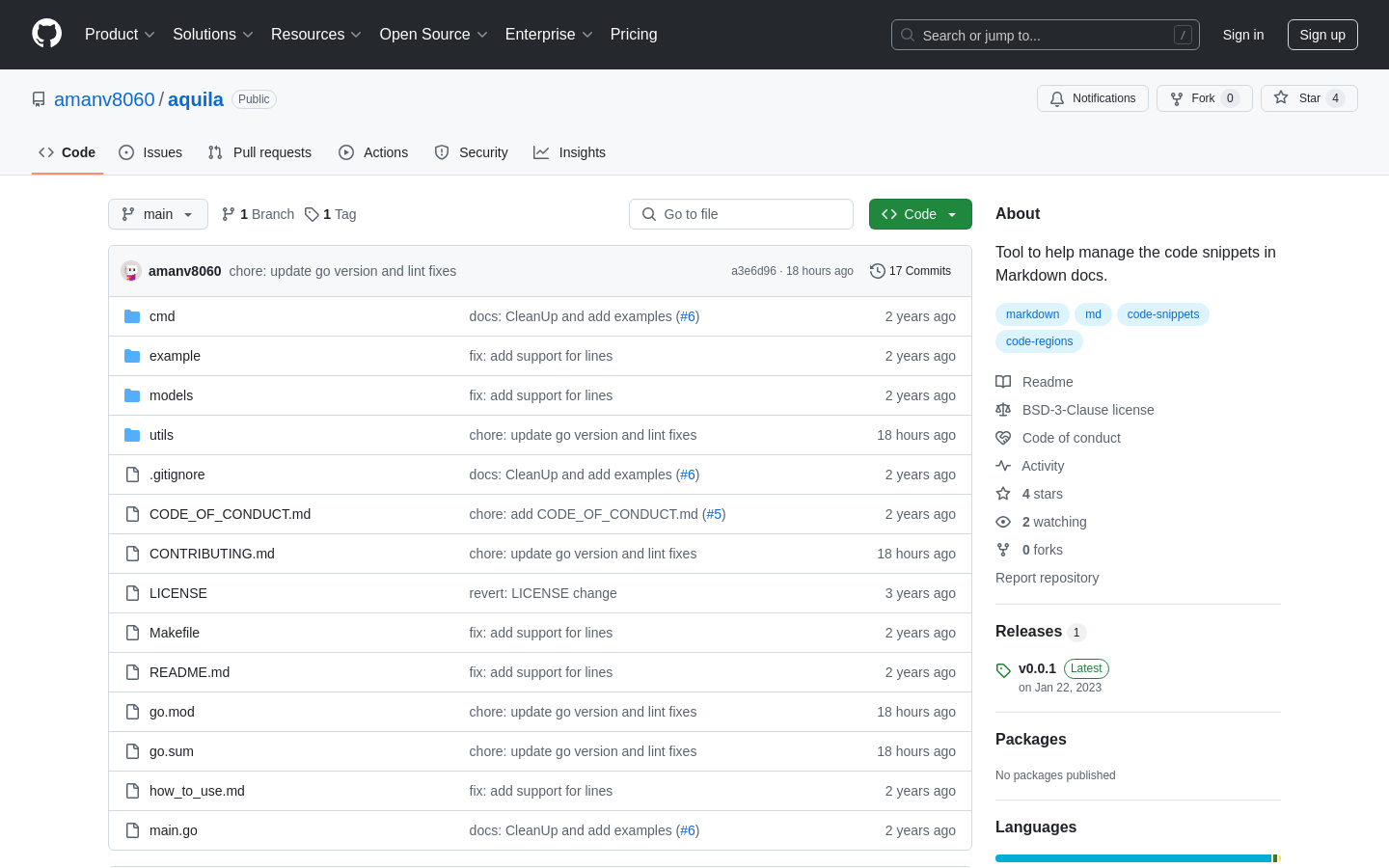Open the aquila repository name link
Image resolution: width=1389 pixels, height=868 pixels.
tap(196, 99)
